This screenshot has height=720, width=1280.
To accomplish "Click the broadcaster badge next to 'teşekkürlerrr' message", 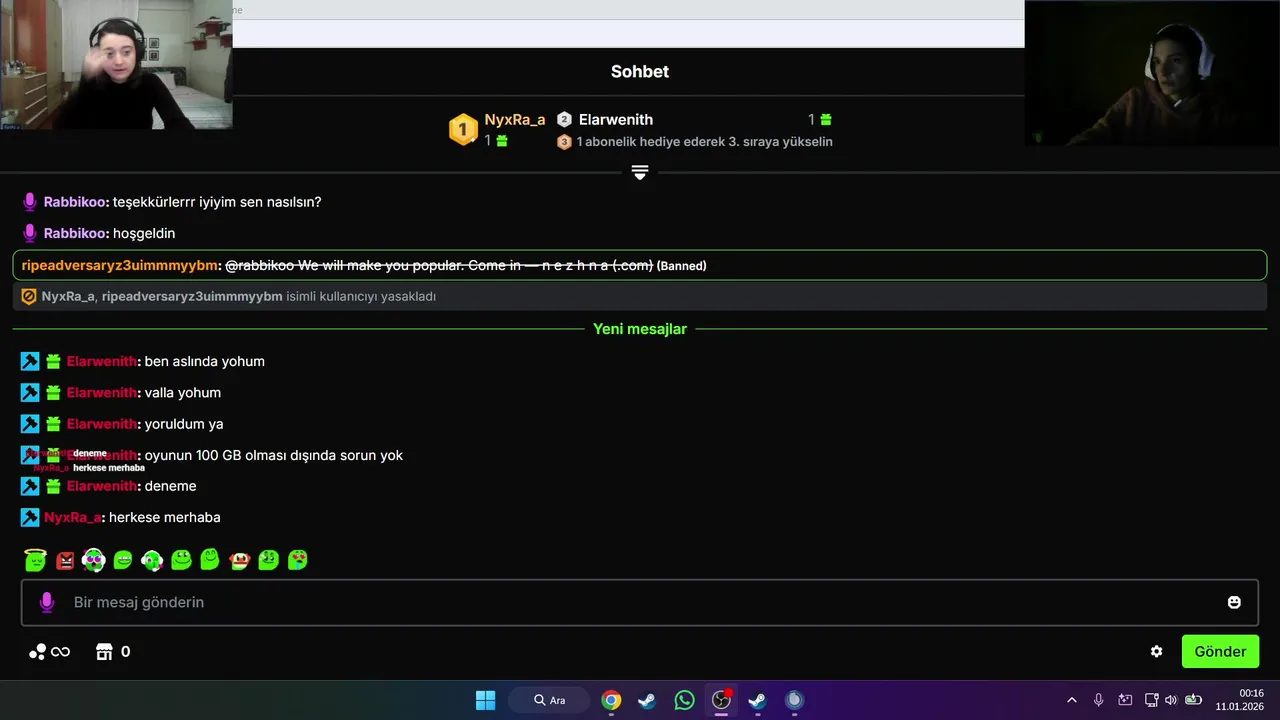I will 30,202.
